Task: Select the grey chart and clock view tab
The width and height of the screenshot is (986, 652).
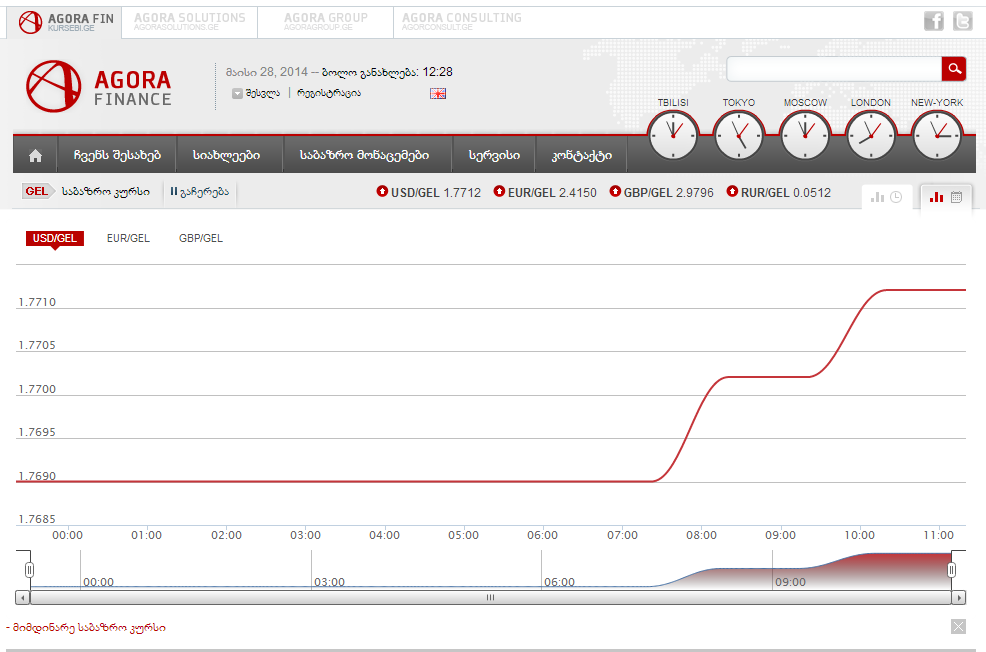Action: tap(886, 197)
